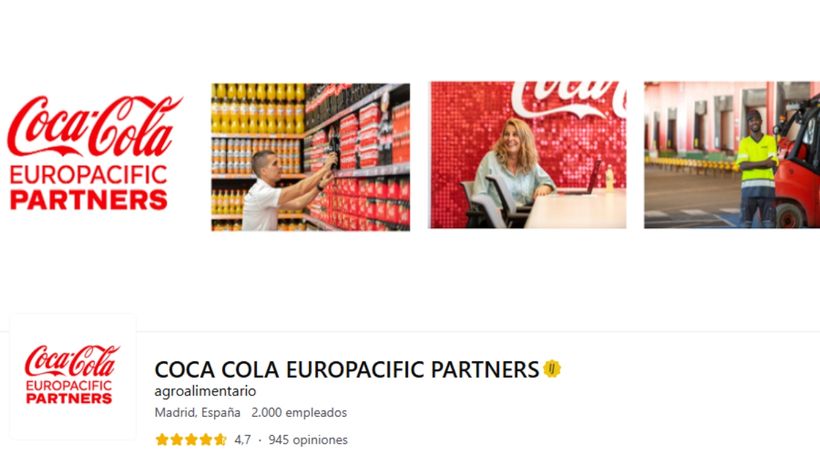Viewport: 820px width, 461px height.
Task: Open photo of worker beside red forklift
Action: (x=732, y=155)
